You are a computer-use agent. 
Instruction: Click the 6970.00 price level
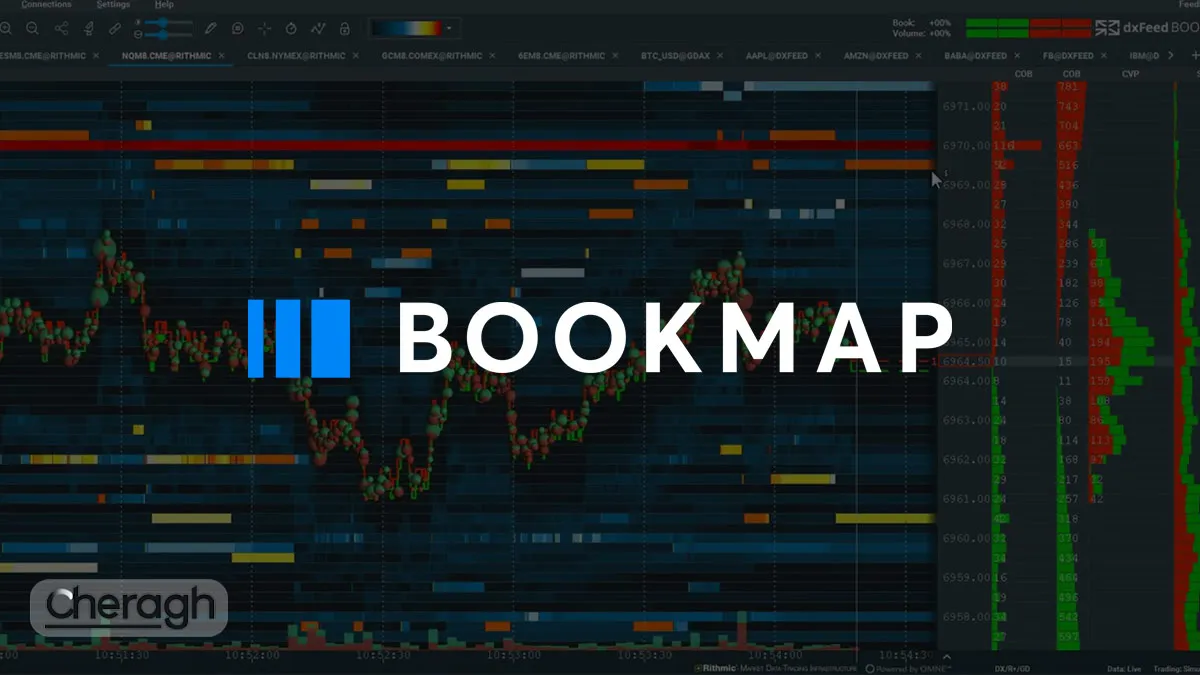(x=965, y=145)
